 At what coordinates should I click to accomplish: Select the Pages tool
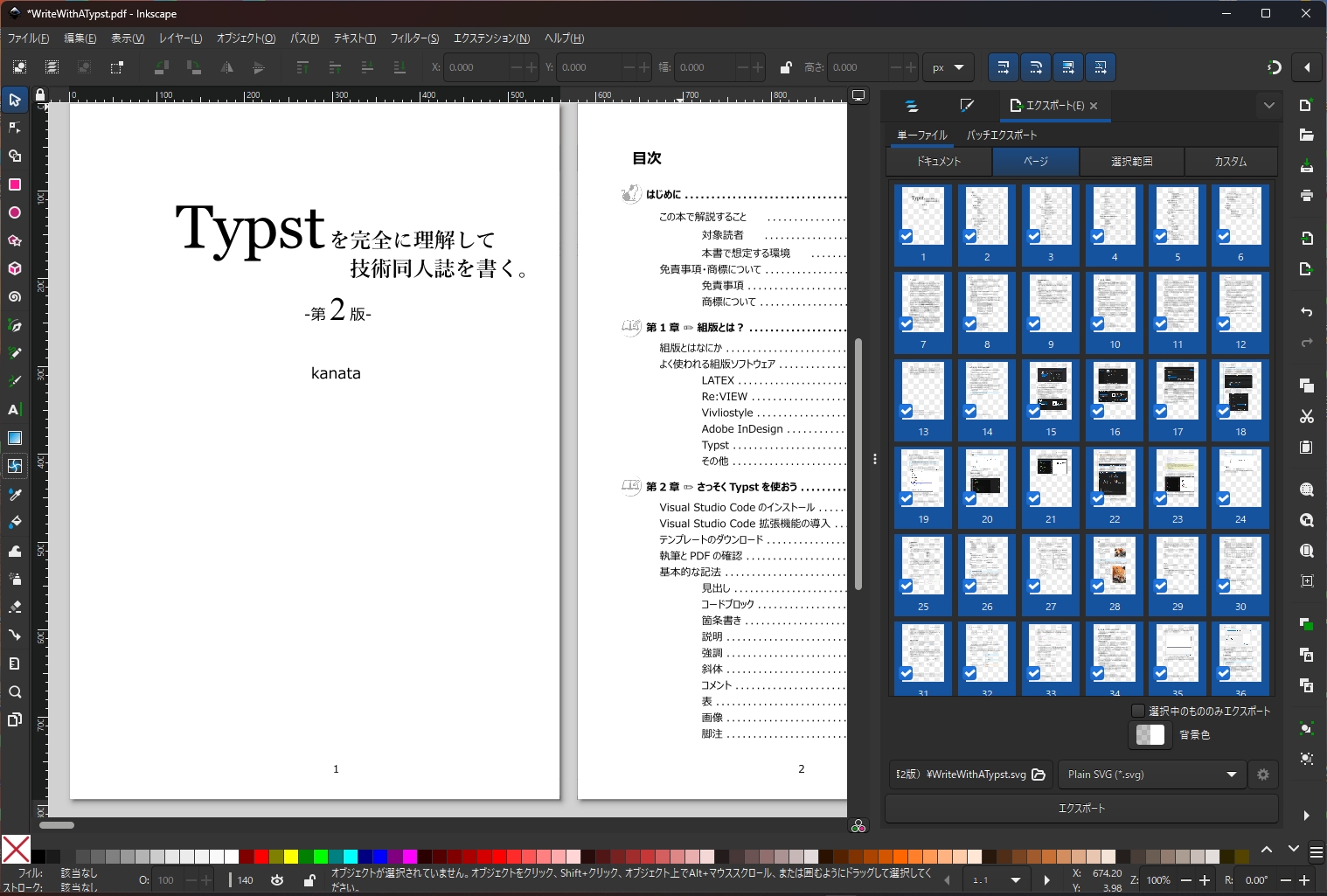pyautogui.click(x=15, y=719)
